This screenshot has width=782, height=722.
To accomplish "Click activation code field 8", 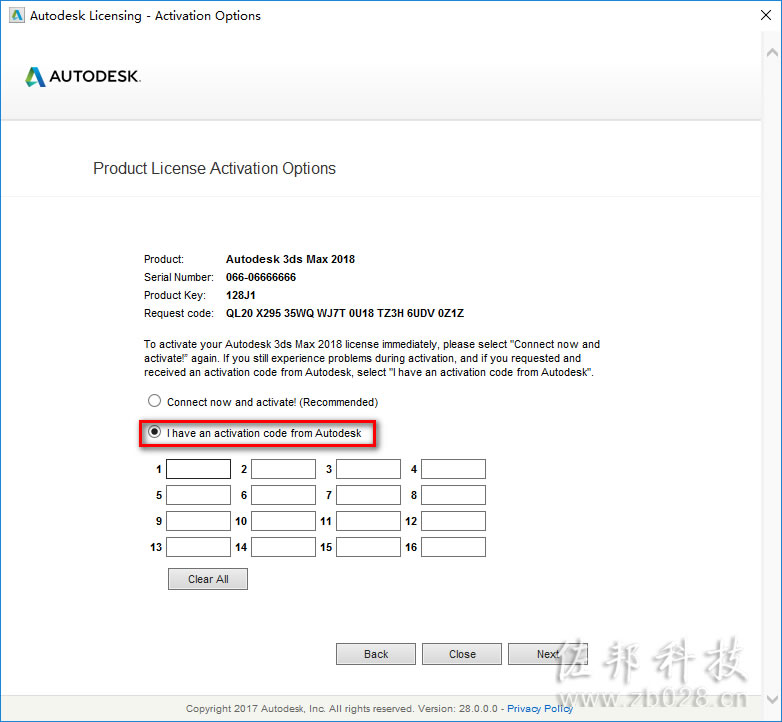I will [453, 495].
